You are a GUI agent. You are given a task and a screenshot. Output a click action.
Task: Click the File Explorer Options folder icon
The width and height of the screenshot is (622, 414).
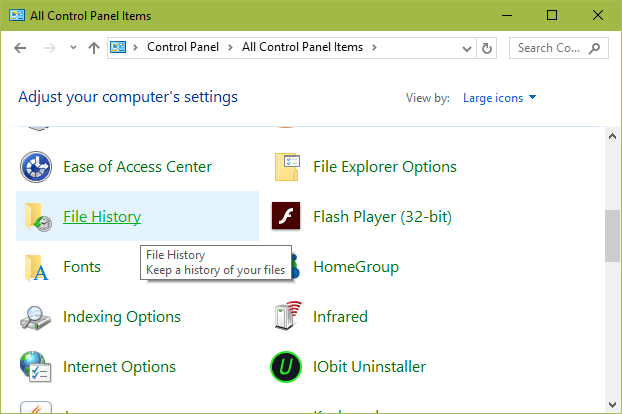point(287,167)
